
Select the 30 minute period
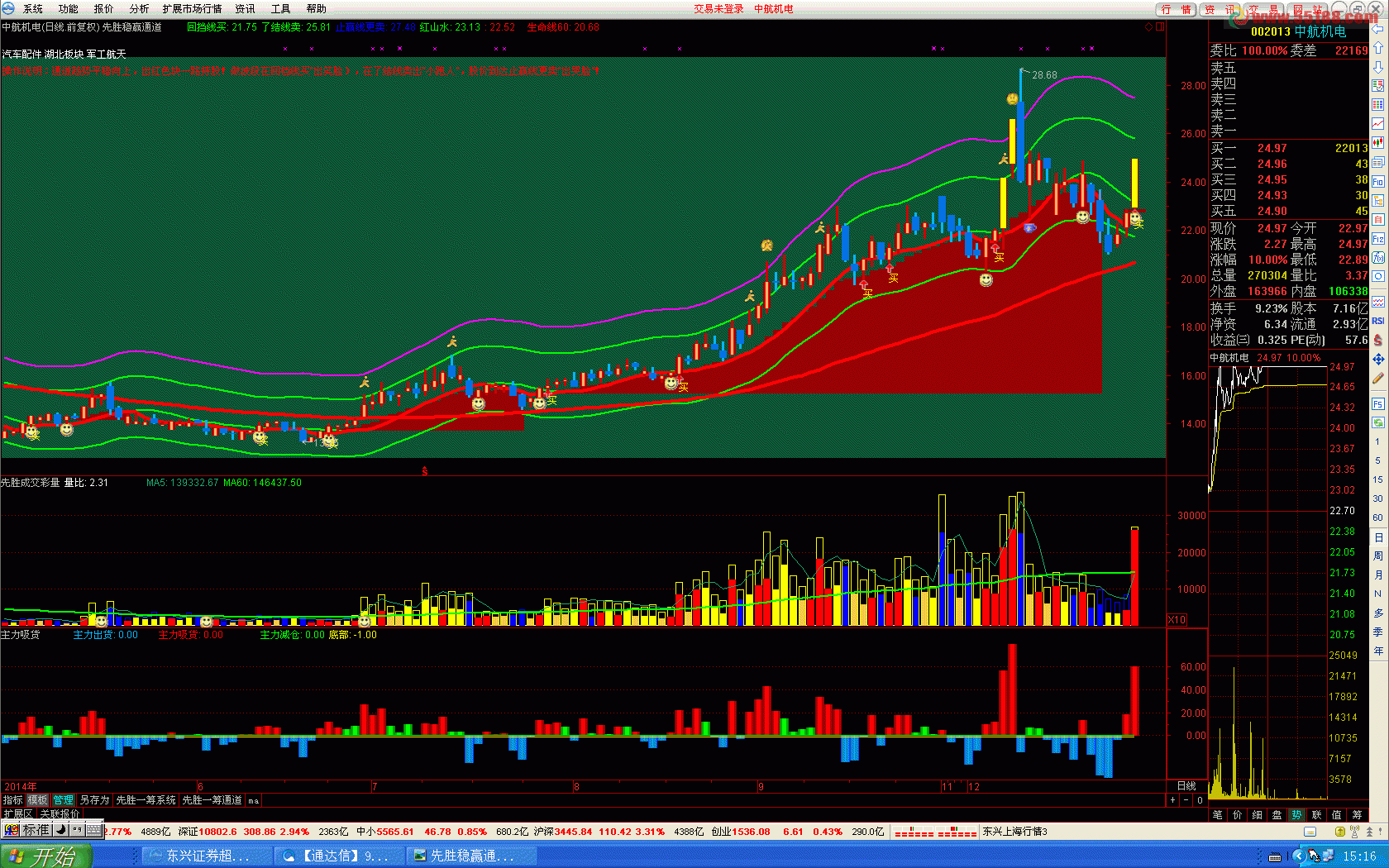1377,498
